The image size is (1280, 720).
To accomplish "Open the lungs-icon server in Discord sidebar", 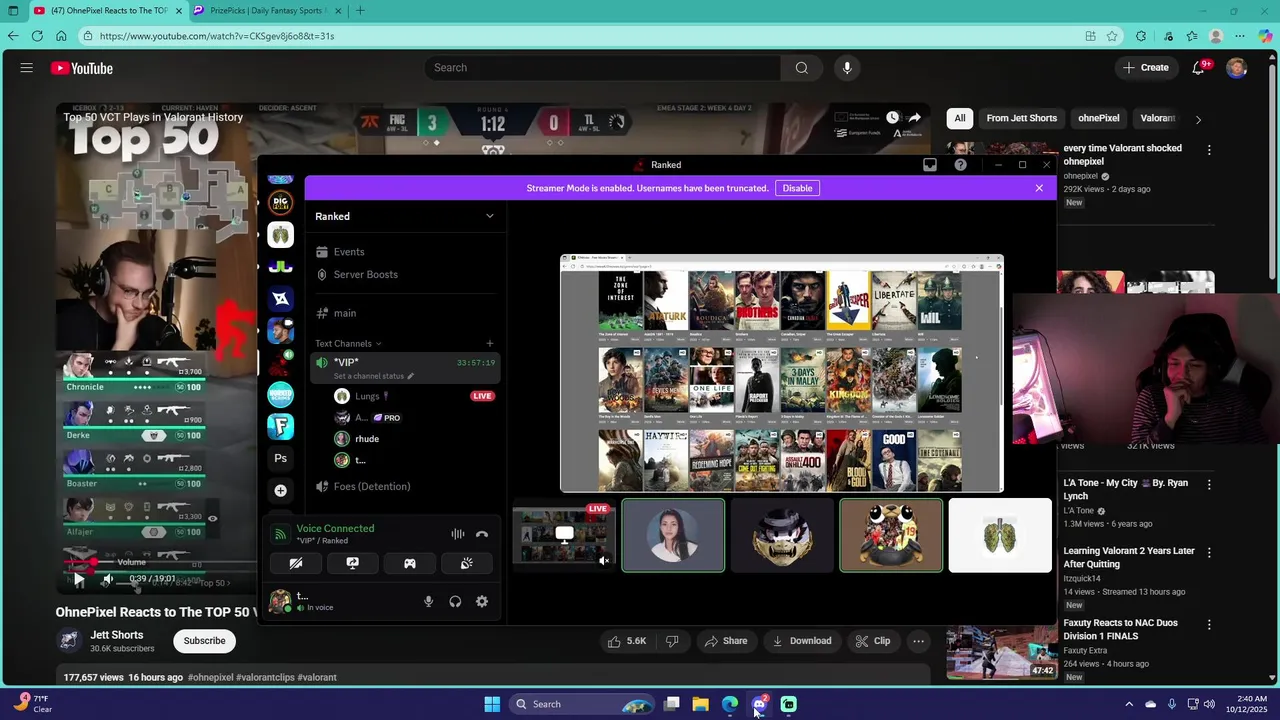I will pyautogui.click(x=281, y=235).
